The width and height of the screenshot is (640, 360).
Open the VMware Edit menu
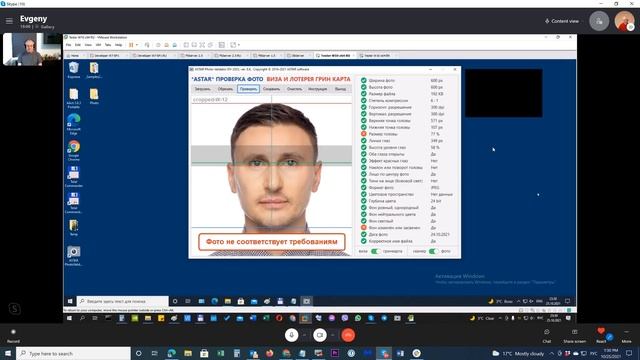(78, 45)
